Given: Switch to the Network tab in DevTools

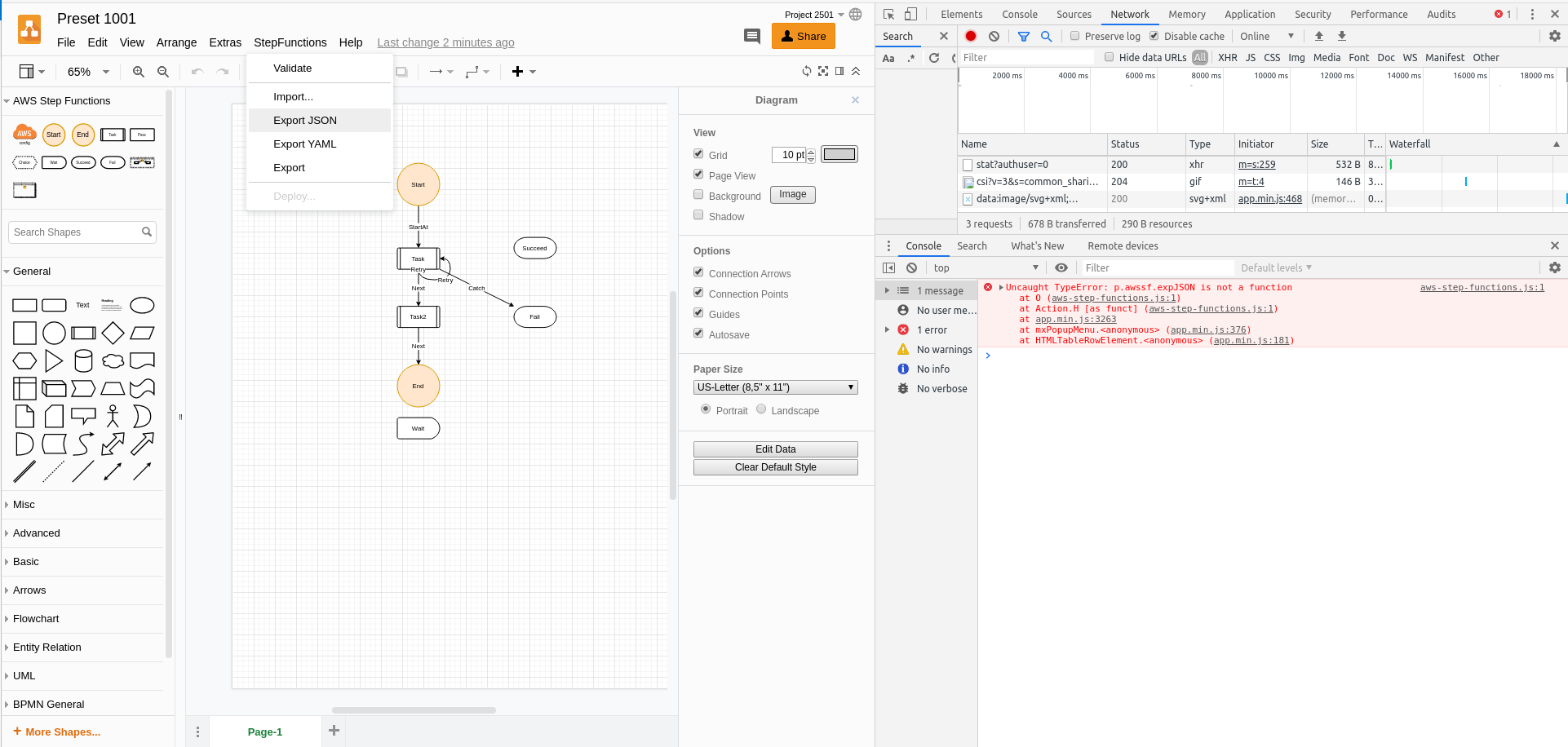Looking at the screenshot, I should tap(1129, 14).
